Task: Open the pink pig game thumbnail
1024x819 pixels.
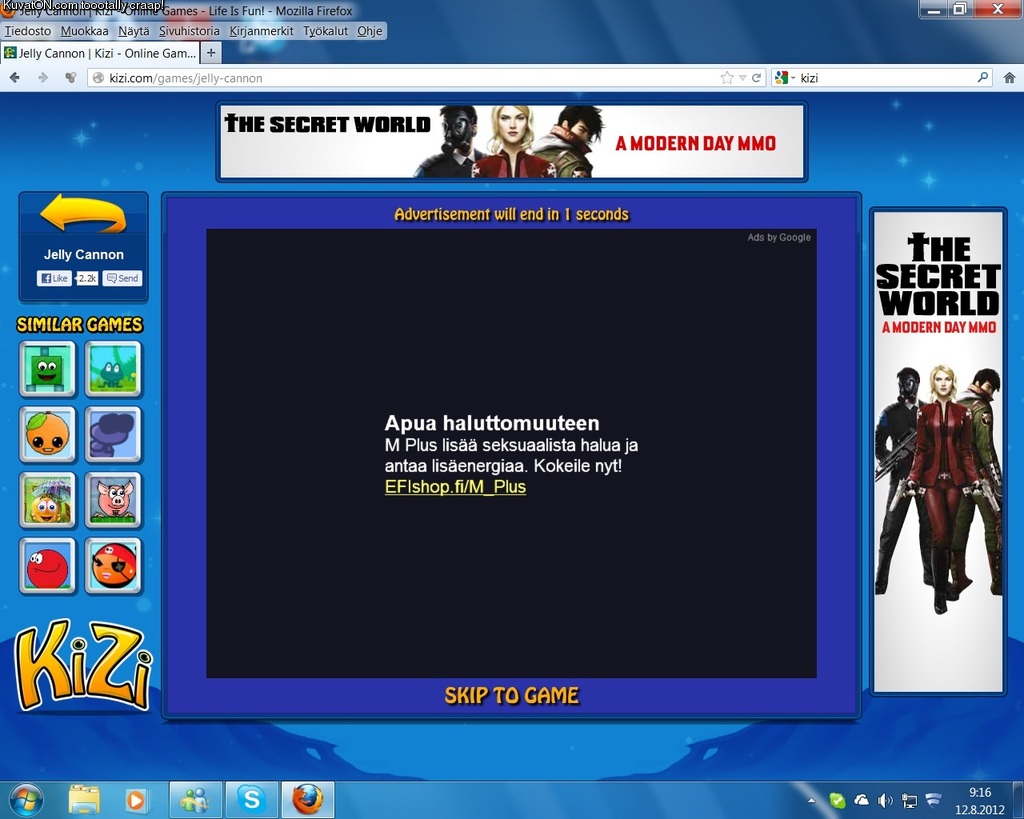Action: click(113, 500)
